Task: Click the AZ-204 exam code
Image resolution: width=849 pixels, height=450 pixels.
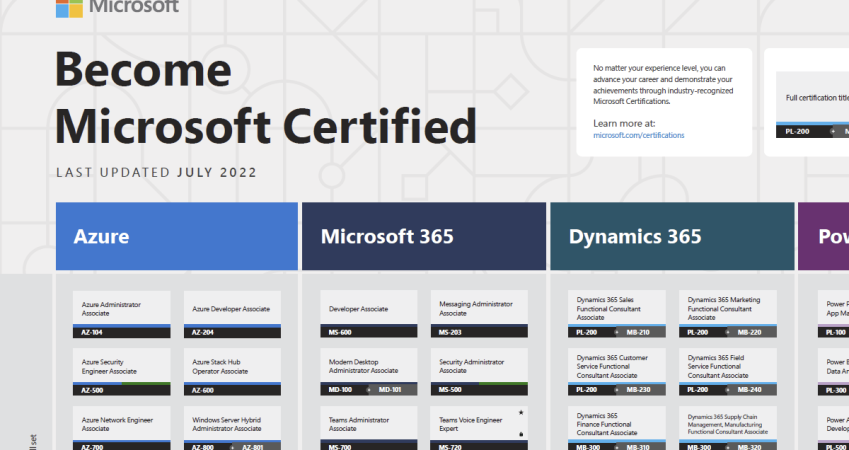Action: pyautogui.click(x=203, y=332)
